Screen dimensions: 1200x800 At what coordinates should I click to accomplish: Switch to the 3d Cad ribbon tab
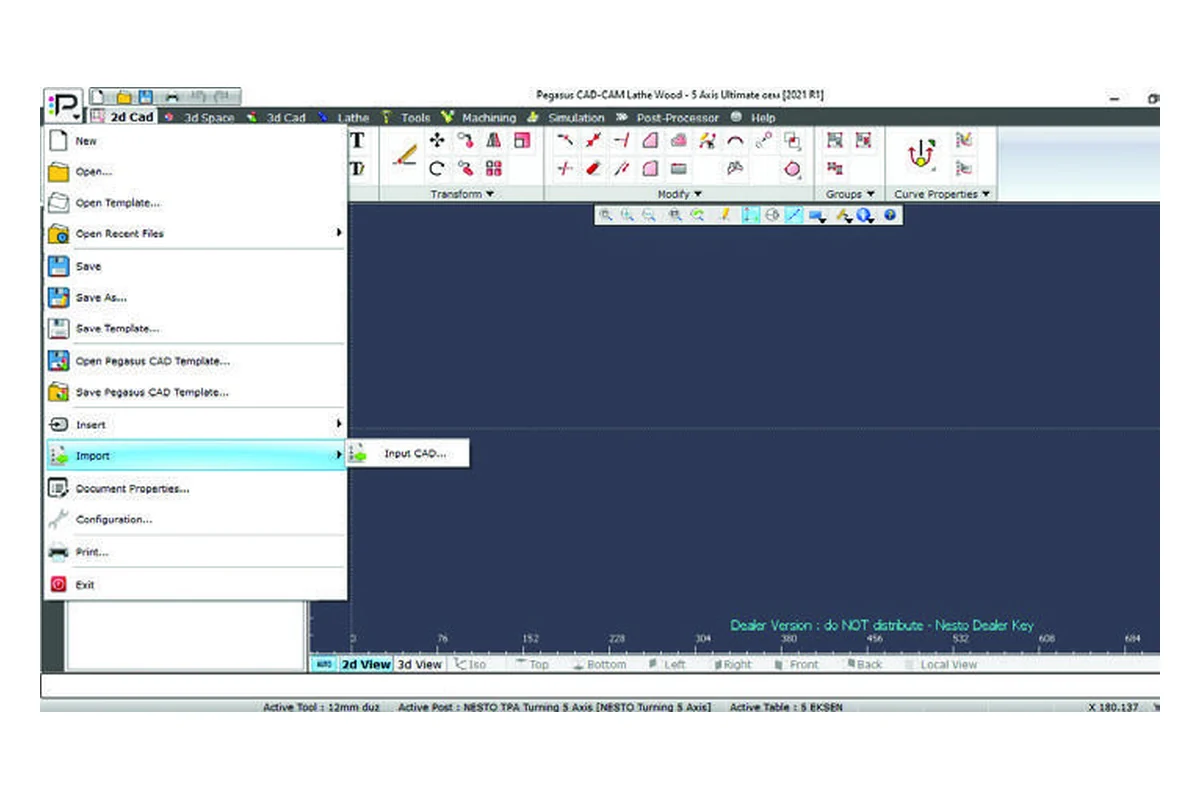tap(278, 118)
